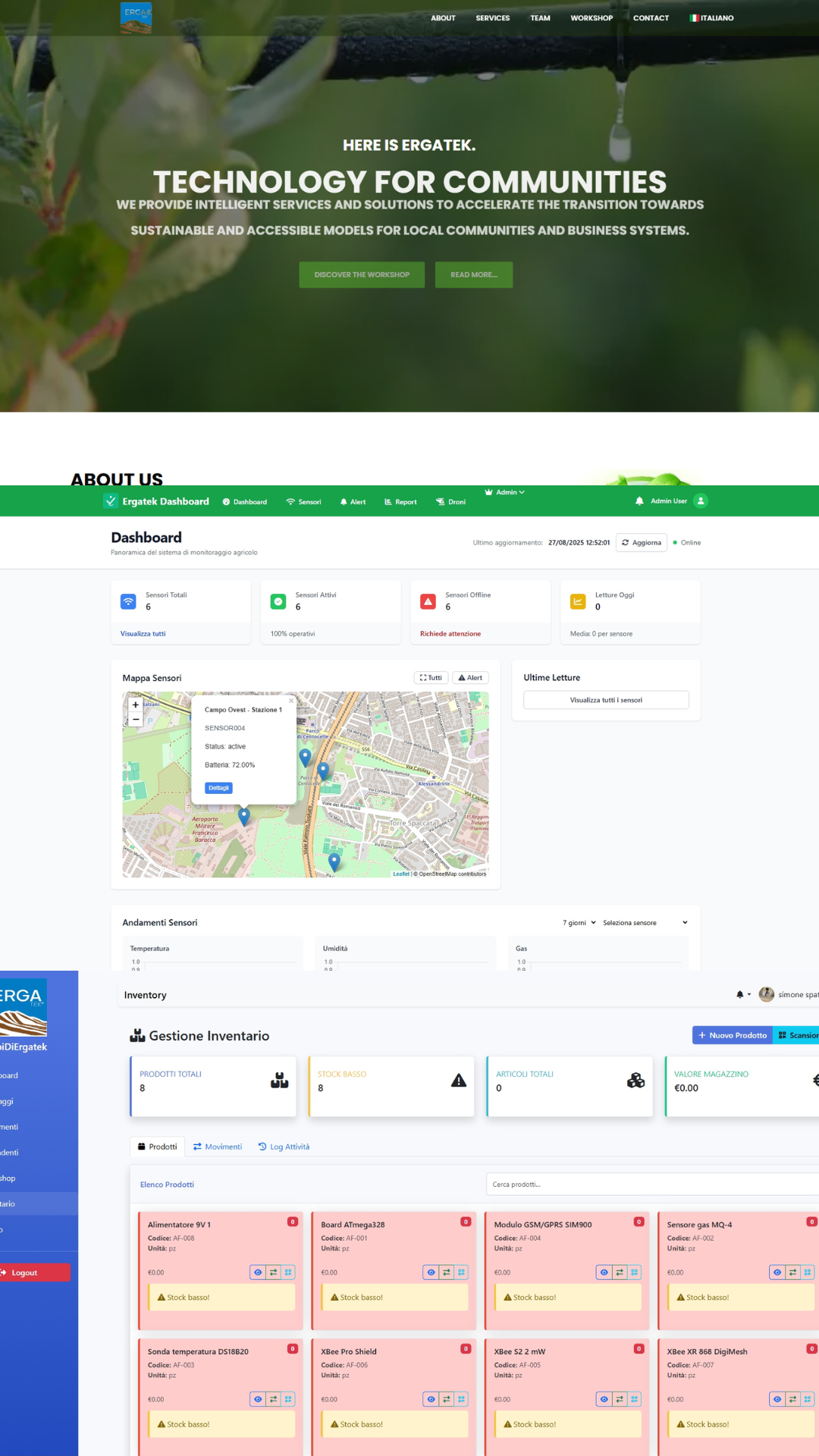Click Visualizza tutti i sensori button
The image size is (819, 1456).
pyautogui.click(x=606, y=700)
